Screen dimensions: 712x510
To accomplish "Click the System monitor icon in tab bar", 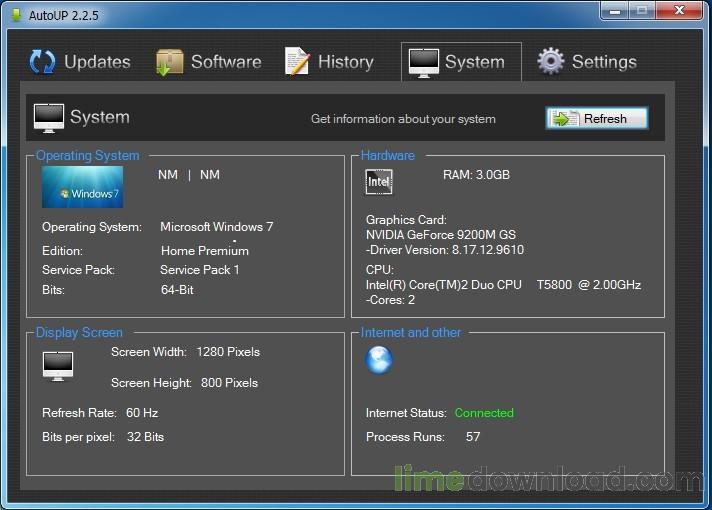I will (x=424, y=62).
